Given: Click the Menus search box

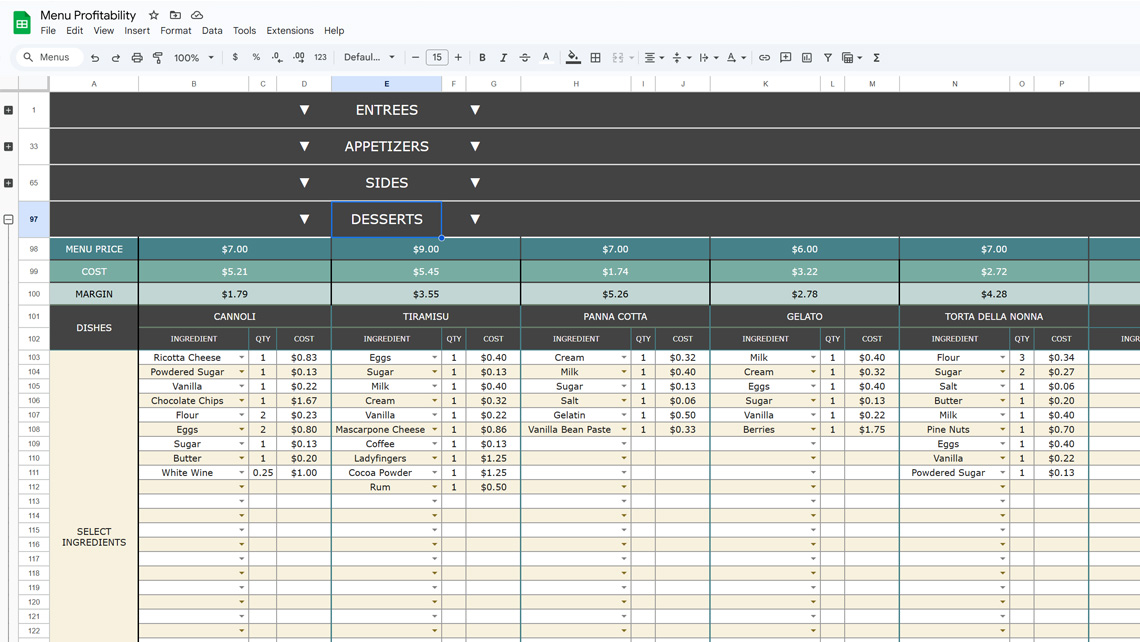Looking at the screenshot, I should pyautogui.click(x=49, y=57).
